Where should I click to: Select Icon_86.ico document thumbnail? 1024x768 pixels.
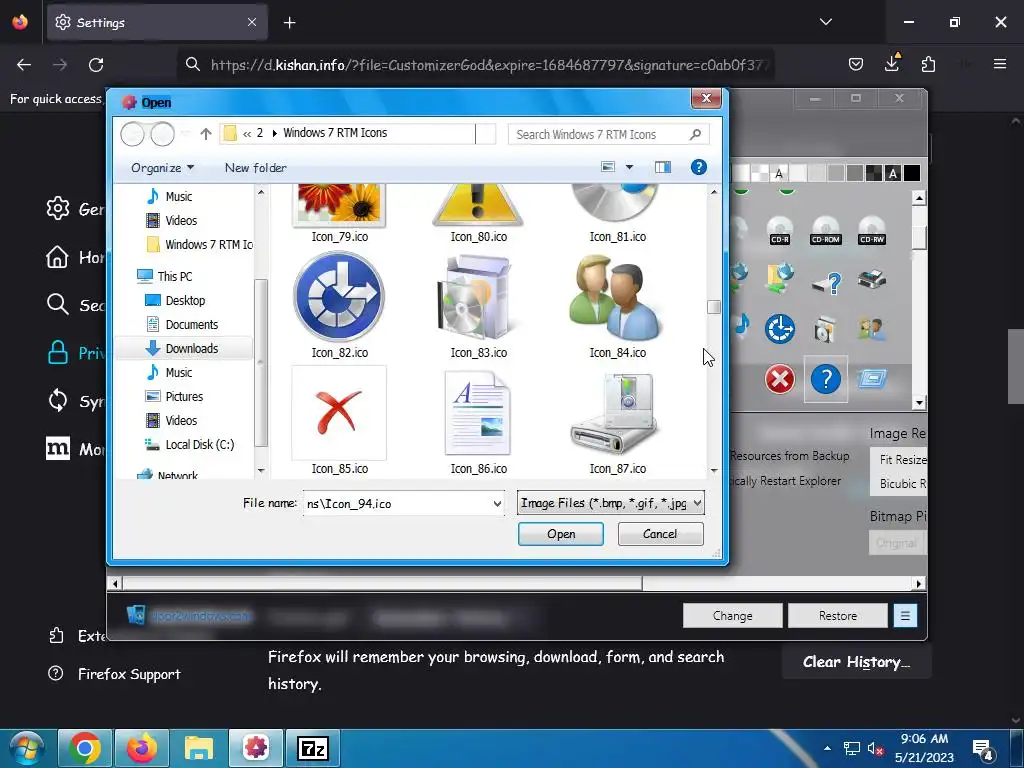[477, 413]
